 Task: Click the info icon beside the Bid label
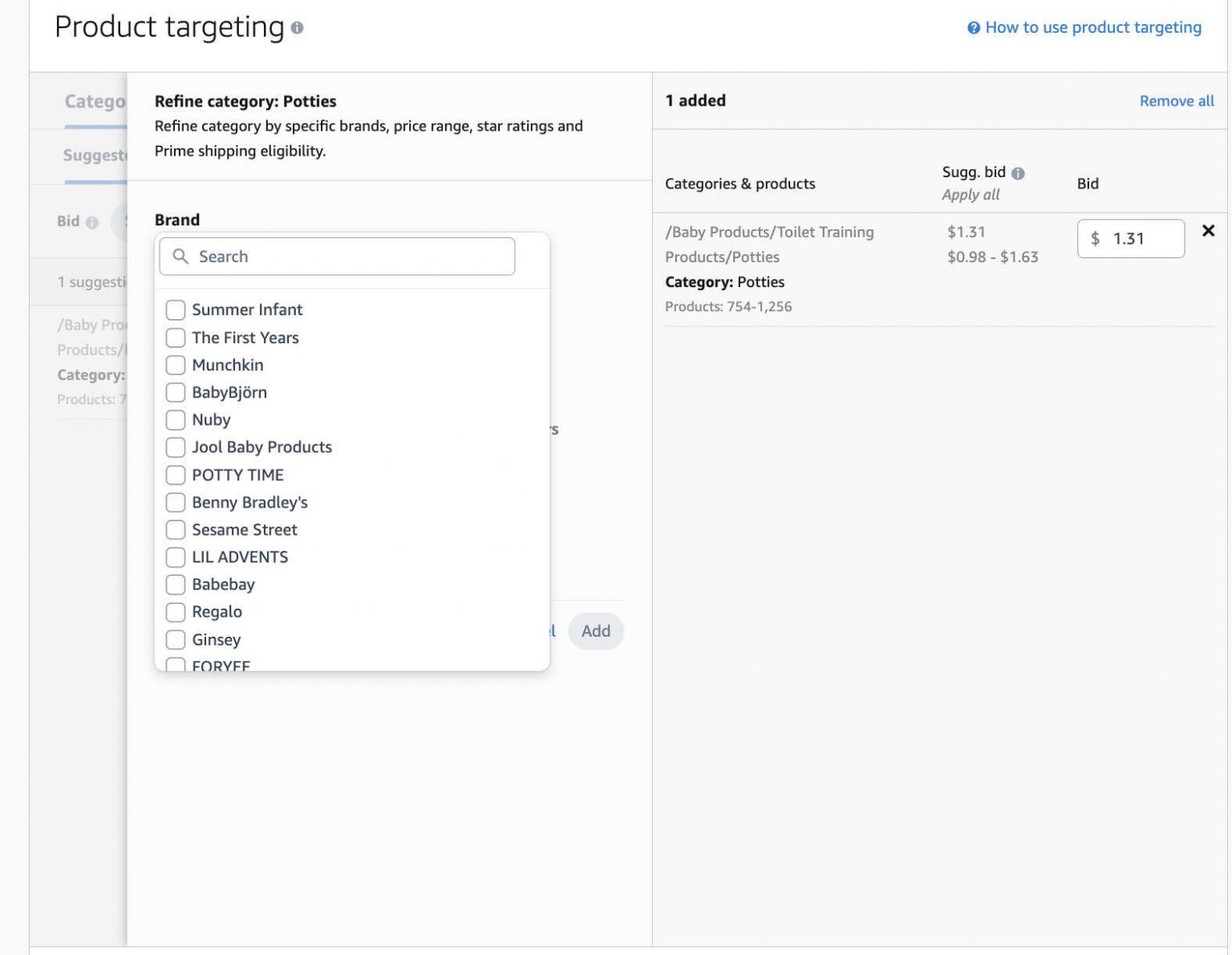91,221
